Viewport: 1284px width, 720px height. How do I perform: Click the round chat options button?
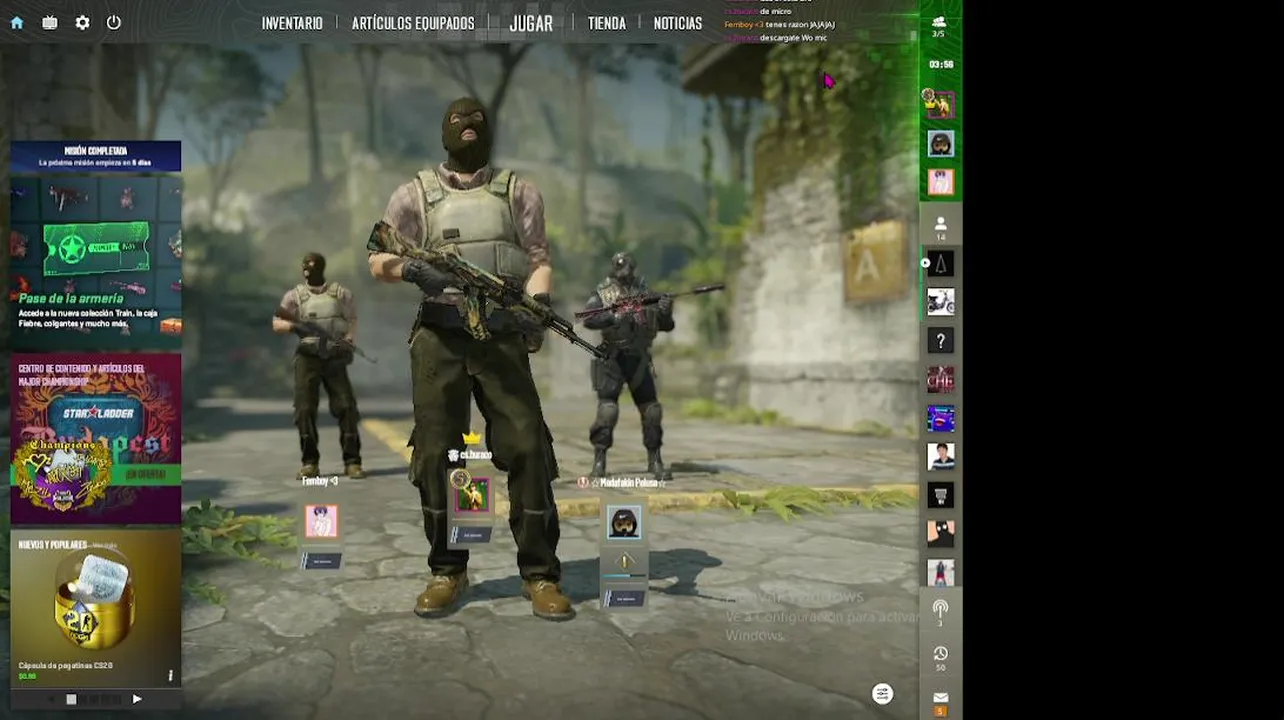pos(882,694)
